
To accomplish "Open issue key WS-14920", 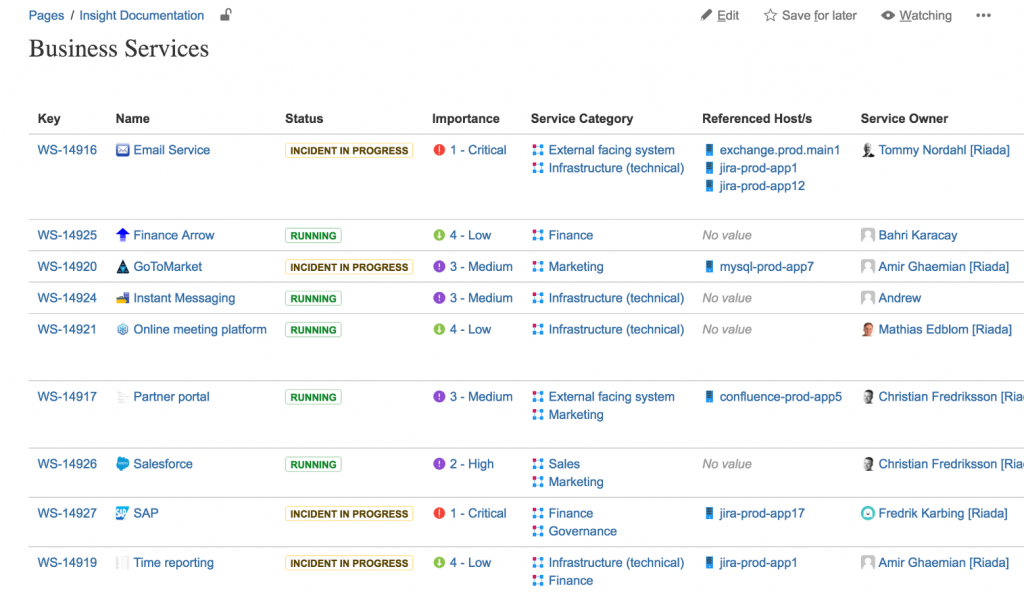I will [x=67, y=267].
